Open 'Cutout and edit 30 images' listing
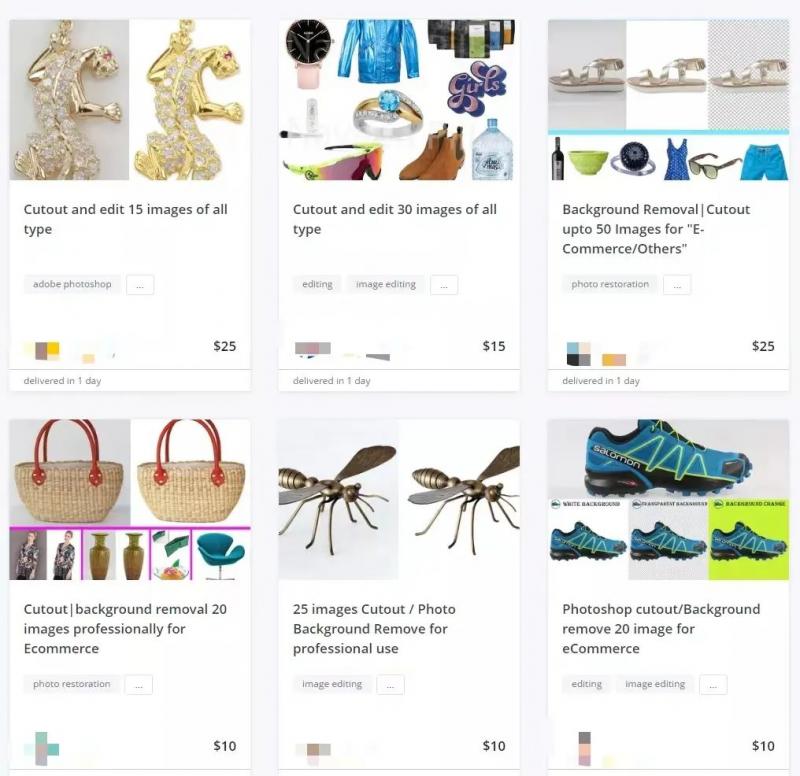800x776 pixels. pos(395,219)
